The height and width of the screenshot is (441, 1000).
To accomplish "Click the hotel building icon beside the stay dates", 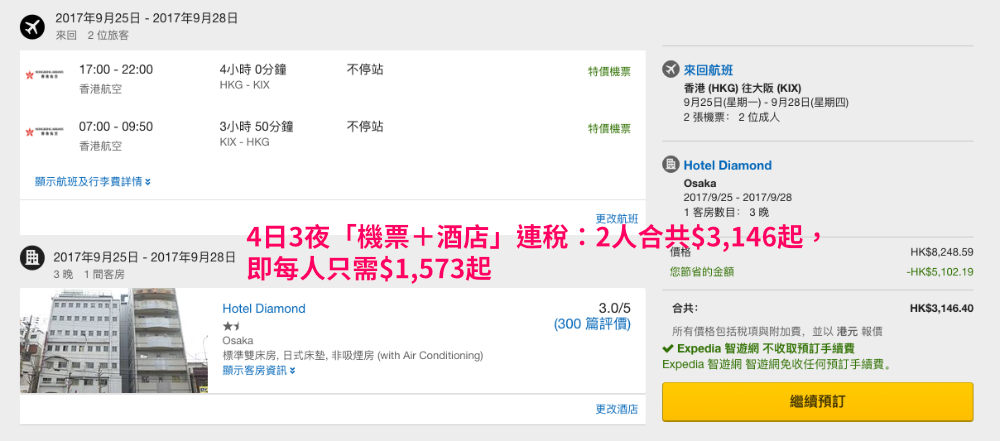I will pos(32,258).
